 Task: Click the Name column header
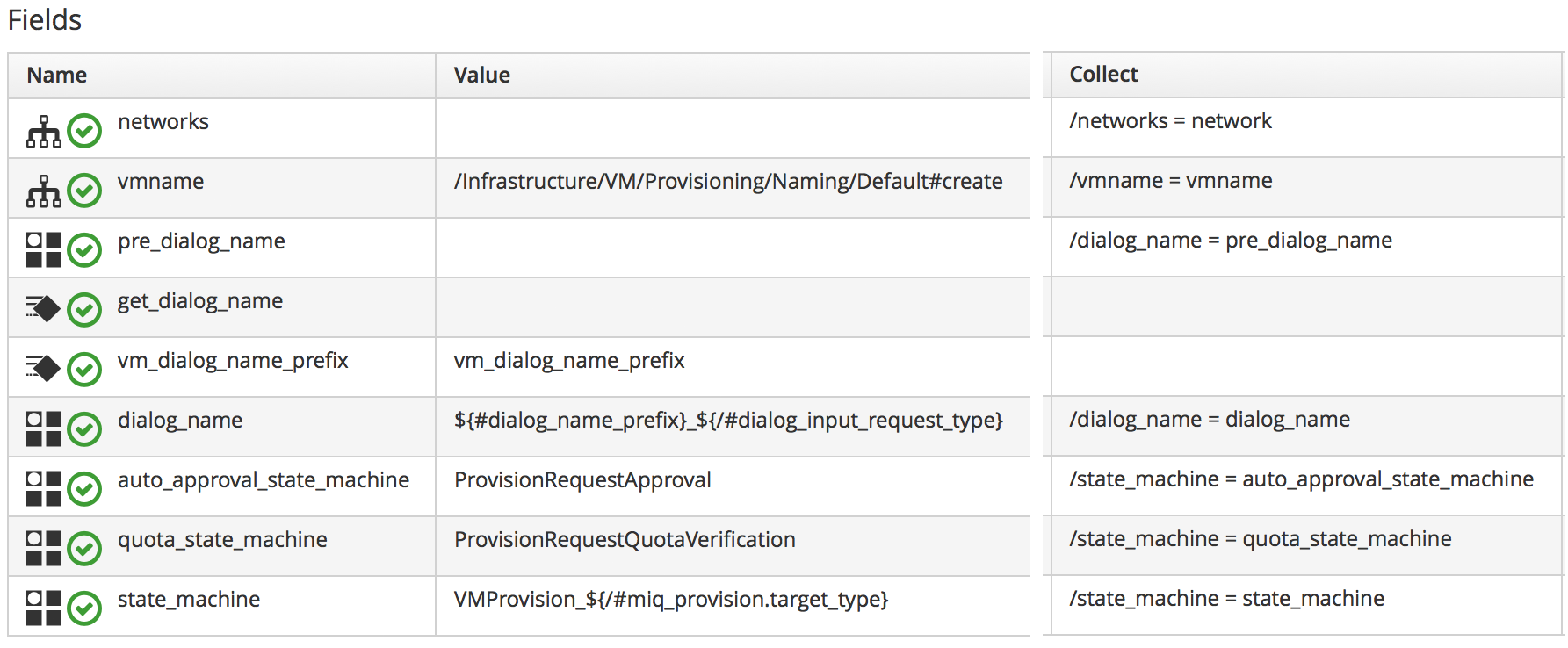coord(57,76)
